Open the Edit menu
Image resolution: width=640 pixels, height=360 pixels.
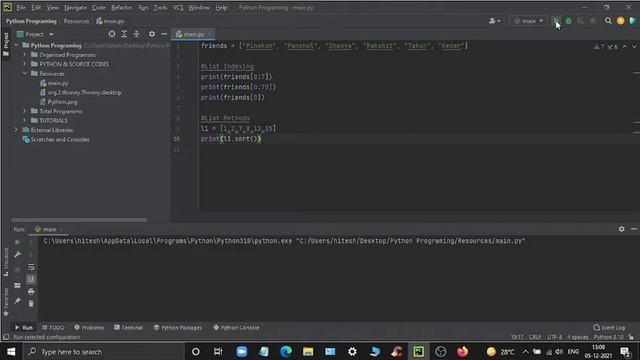[x=36, y=7]
